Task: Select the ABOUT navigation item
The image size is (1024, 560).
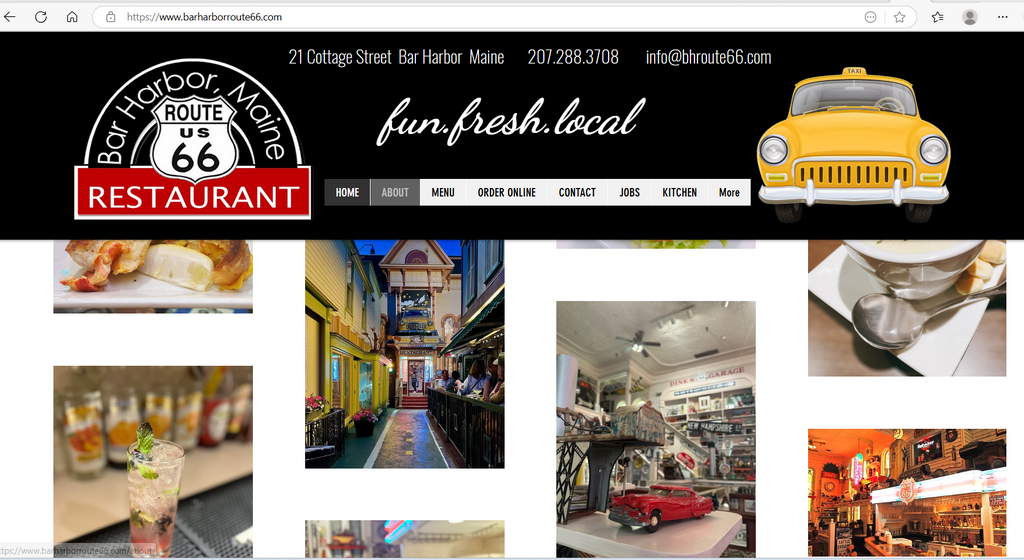Action: pos(395,192)
